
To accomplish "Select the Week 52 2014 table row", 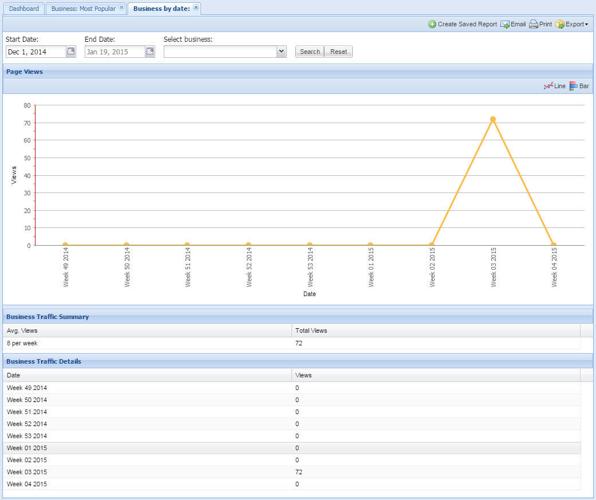I will [x=292, y=424].
